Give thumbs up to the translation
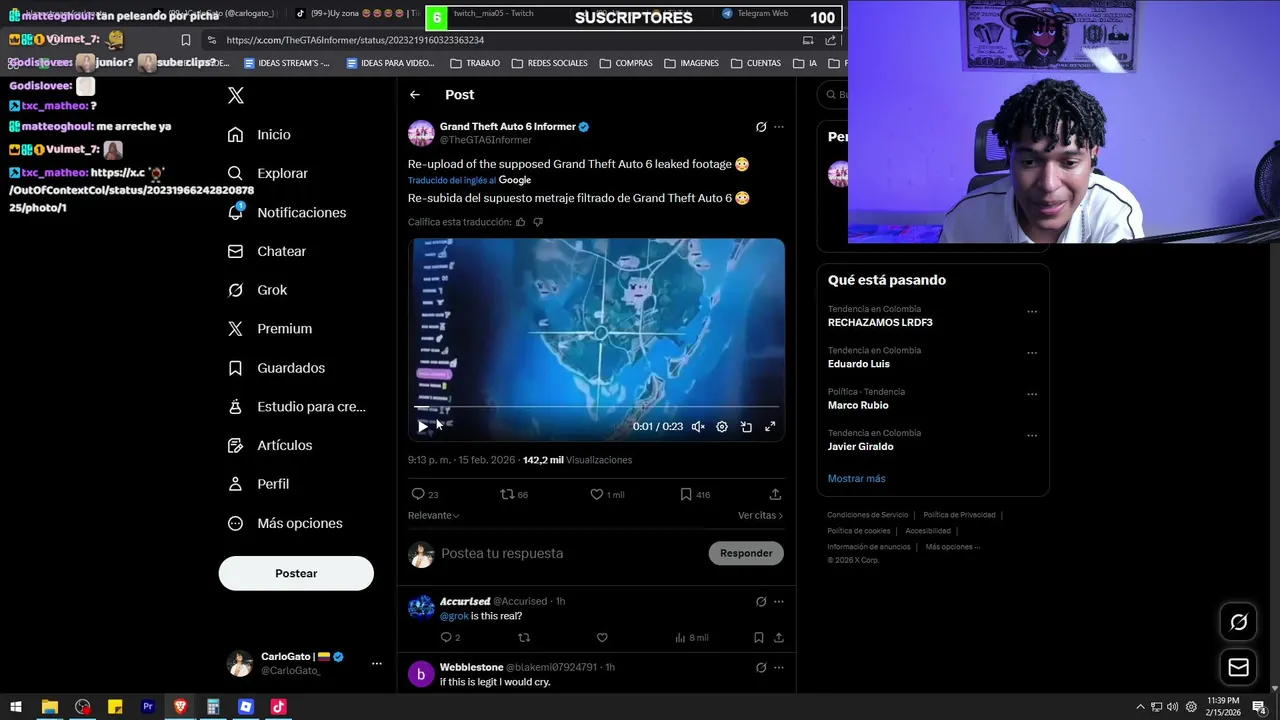This screenshot has height=720, width=1280. click(521, 222)
